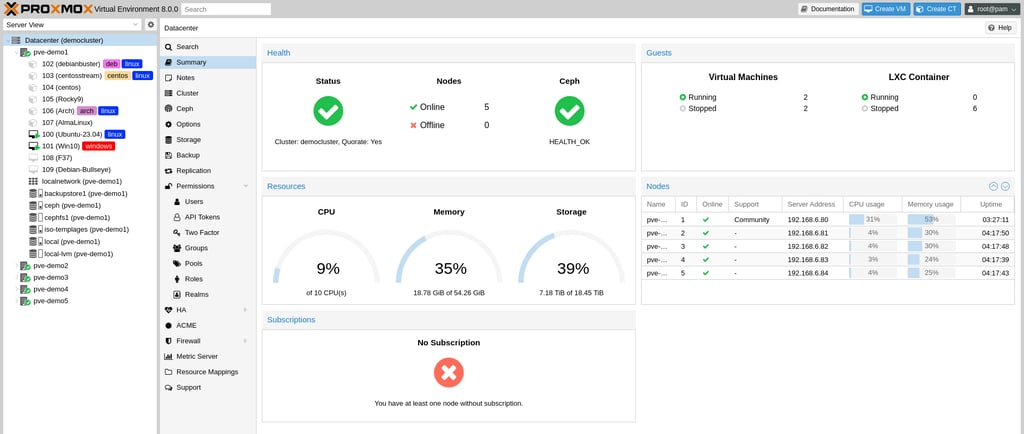This screenshot has width=1024, height=434.
Task: Click uptime value 04:17:39
Action: pos(995,260)
